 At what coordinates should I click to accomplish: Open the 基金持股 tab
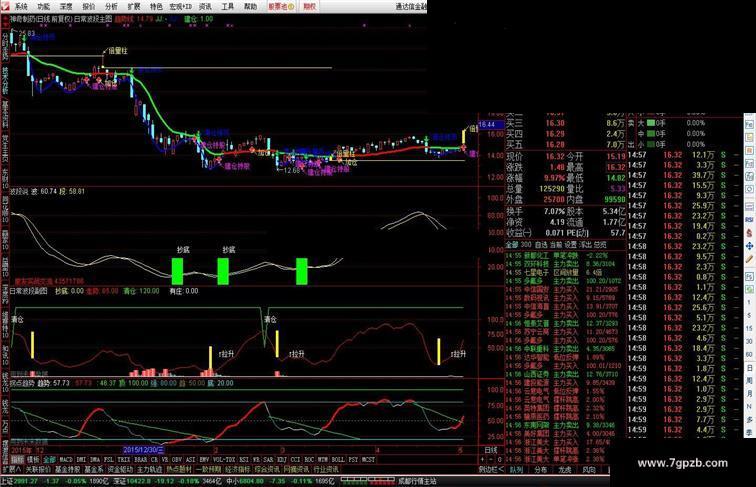click(68, 469)
